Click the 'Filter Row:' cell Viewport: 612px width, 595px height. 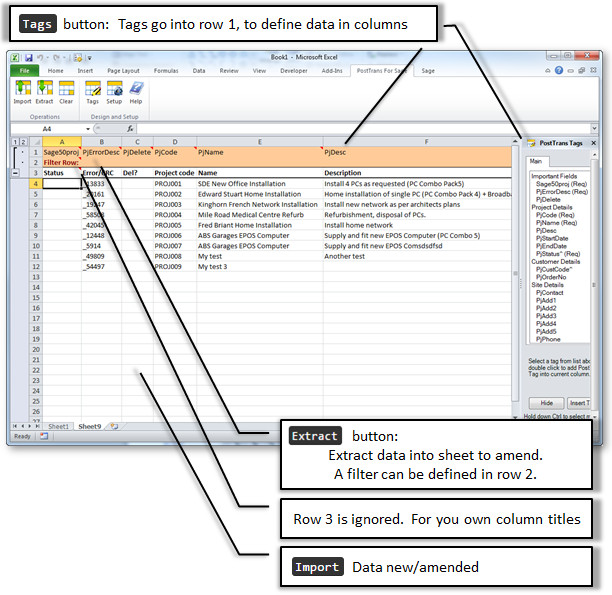(x=61, y=162)
